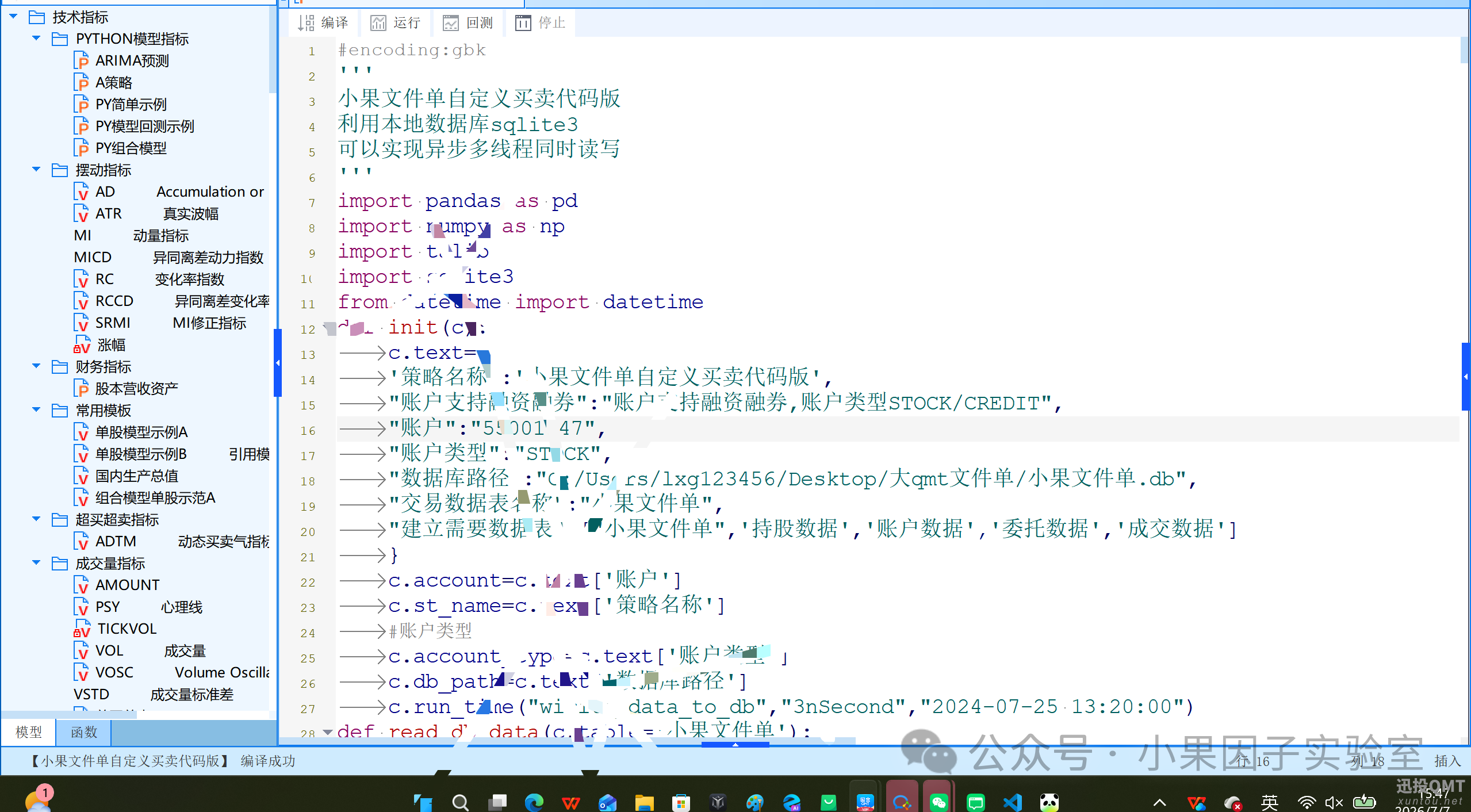Select the PY组合模型 icon
The image size is (1471, 812).
[82, 148]
